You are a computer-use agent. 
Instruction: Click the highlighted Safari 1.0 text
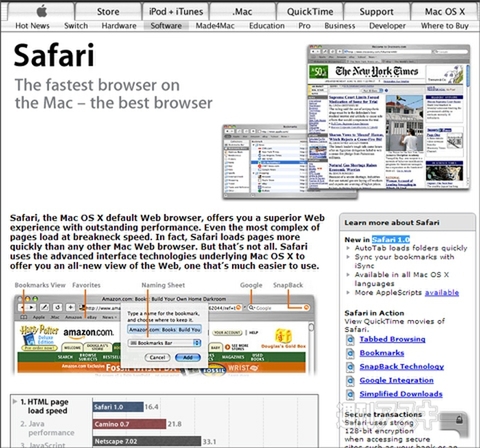pyautogui.click(x=391, y=239)
